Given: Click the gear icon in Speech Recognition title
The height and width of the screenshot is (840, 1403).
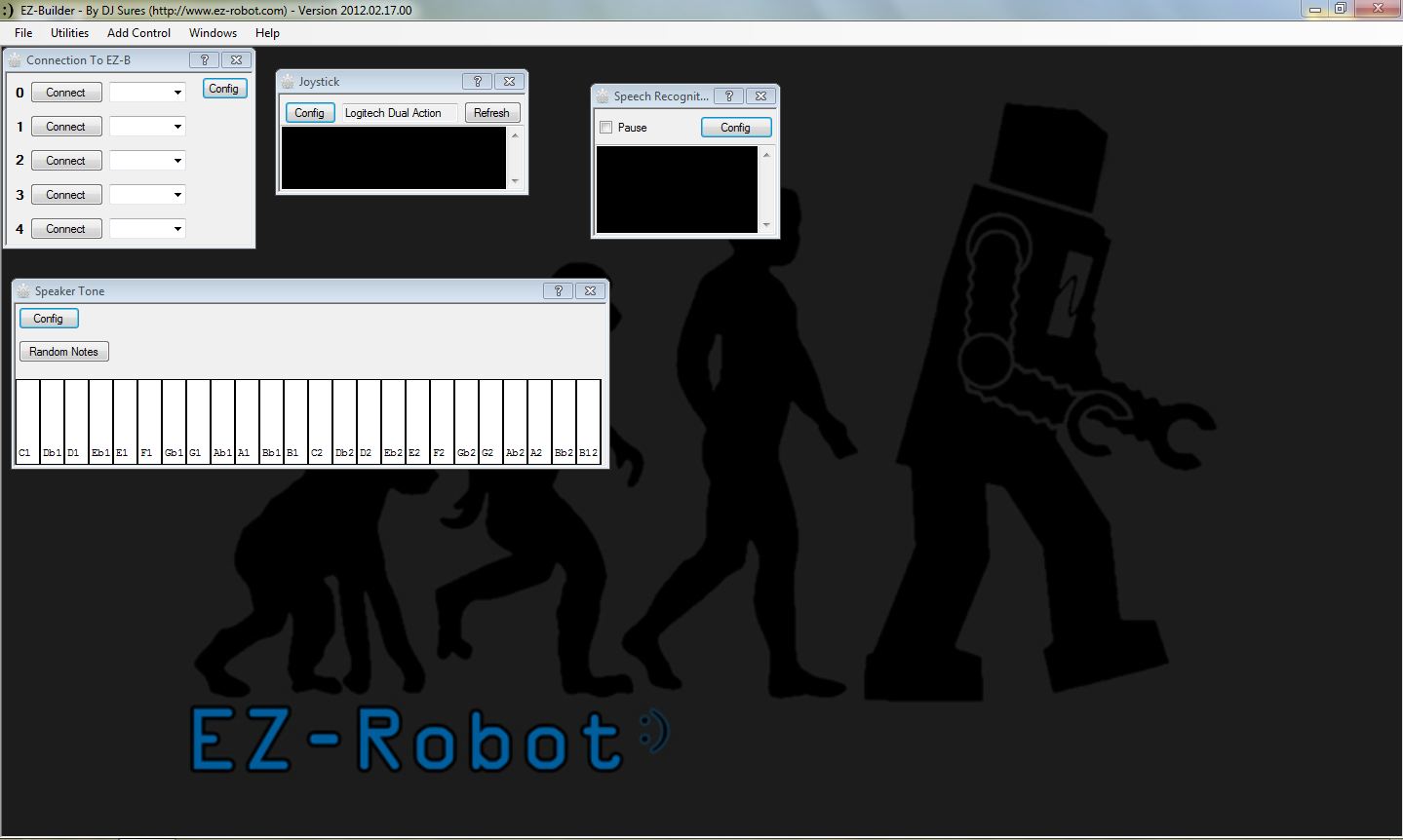Looking at the screenshot, I should click(603, 96).
